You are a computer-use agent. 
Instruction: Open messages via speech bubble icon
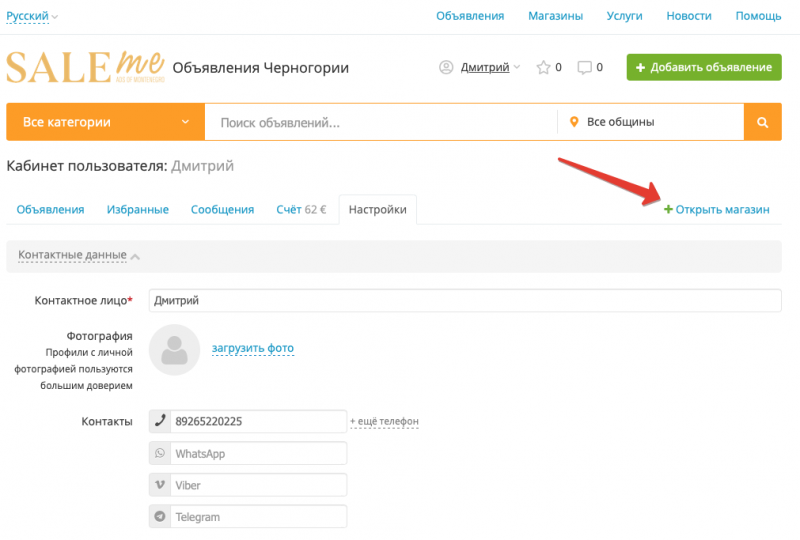585,68
